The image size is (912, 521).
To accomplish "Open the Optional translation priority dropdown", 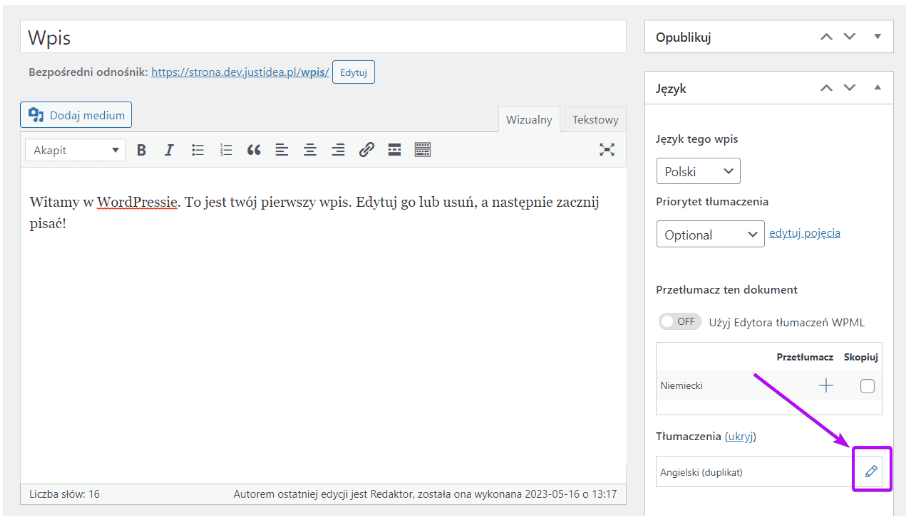I will [x=710, y=235].
